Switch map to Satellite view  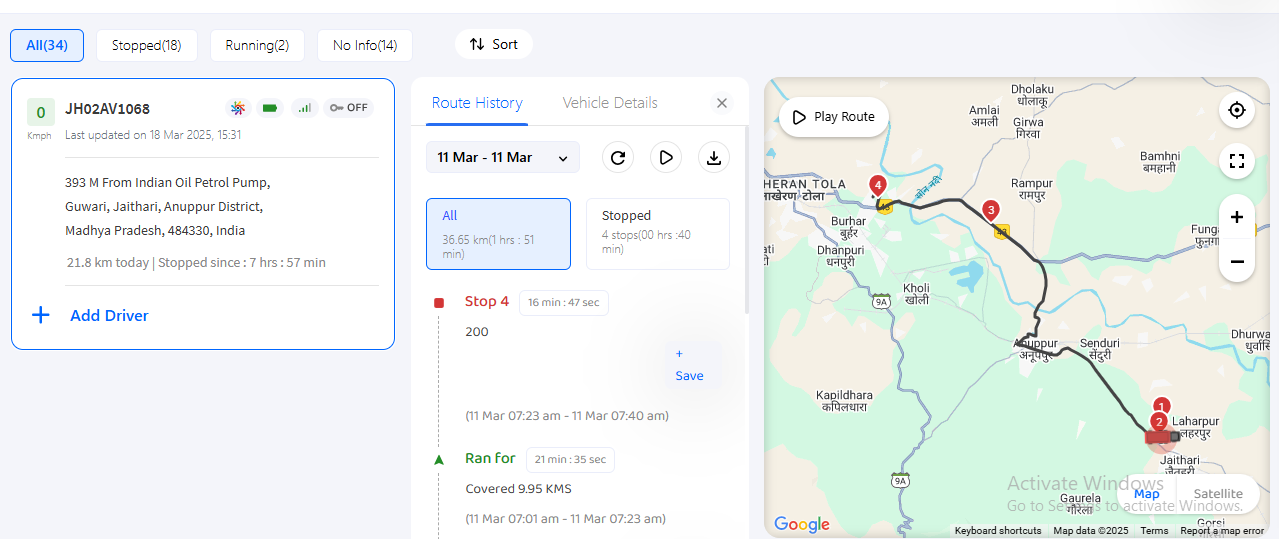1218,494
